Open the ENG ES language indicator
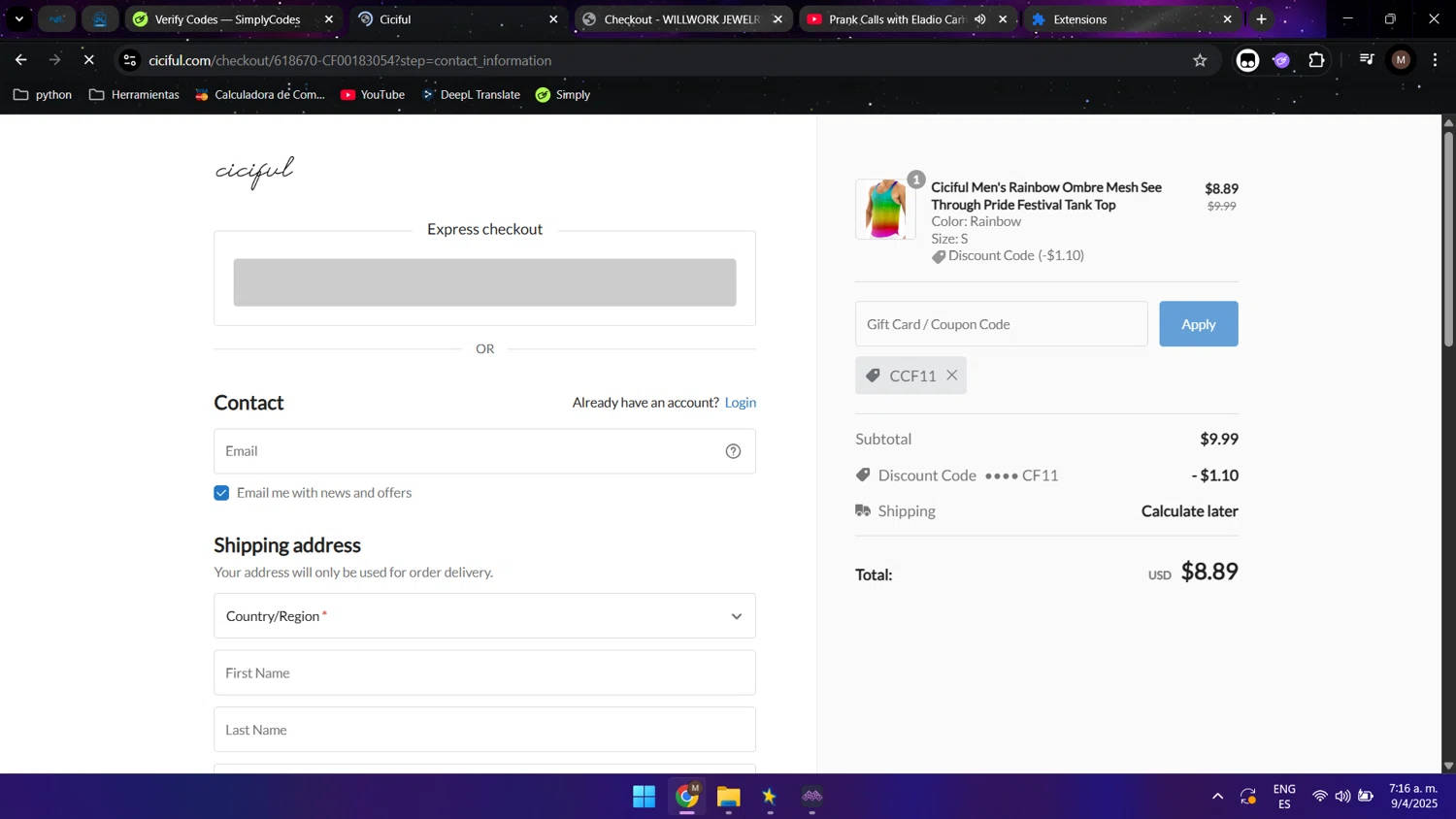Image resolution: width=1456 pixels, height=819 pixels. (x=1284, y=797)
